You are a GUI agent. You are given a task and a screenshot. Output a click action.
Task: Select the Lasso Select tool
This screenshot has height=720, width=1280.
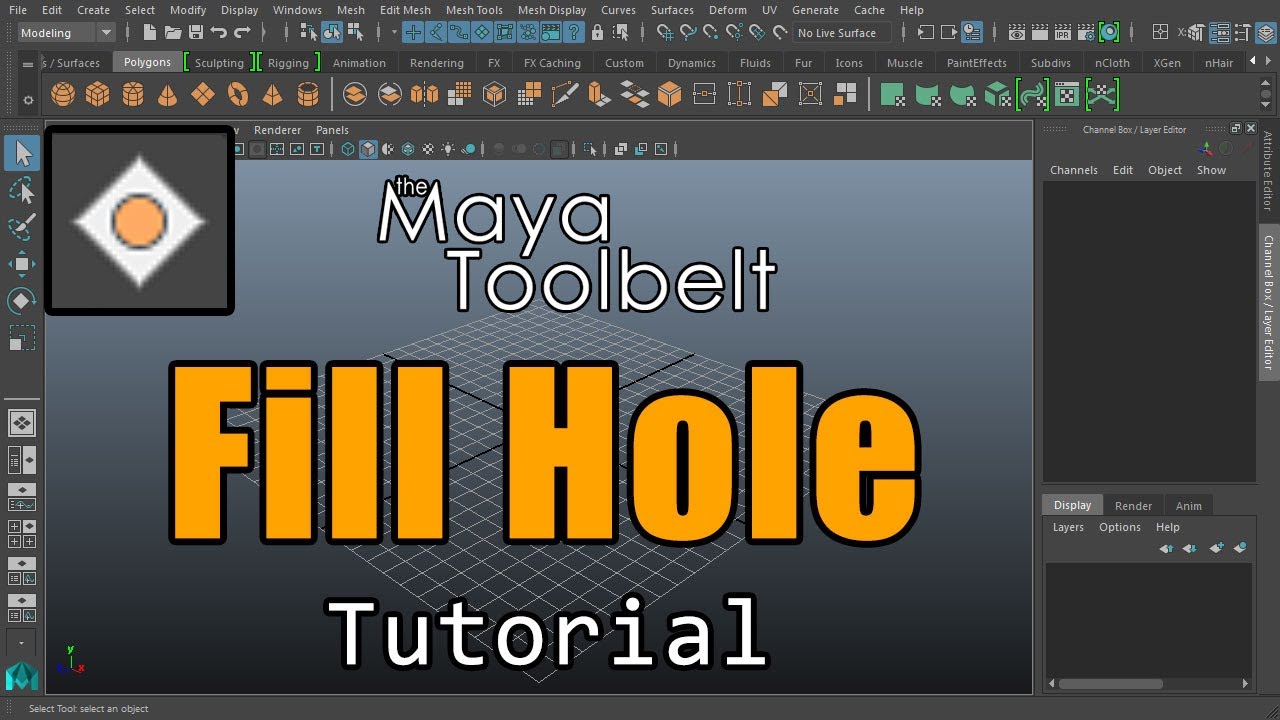pos(22,190)
